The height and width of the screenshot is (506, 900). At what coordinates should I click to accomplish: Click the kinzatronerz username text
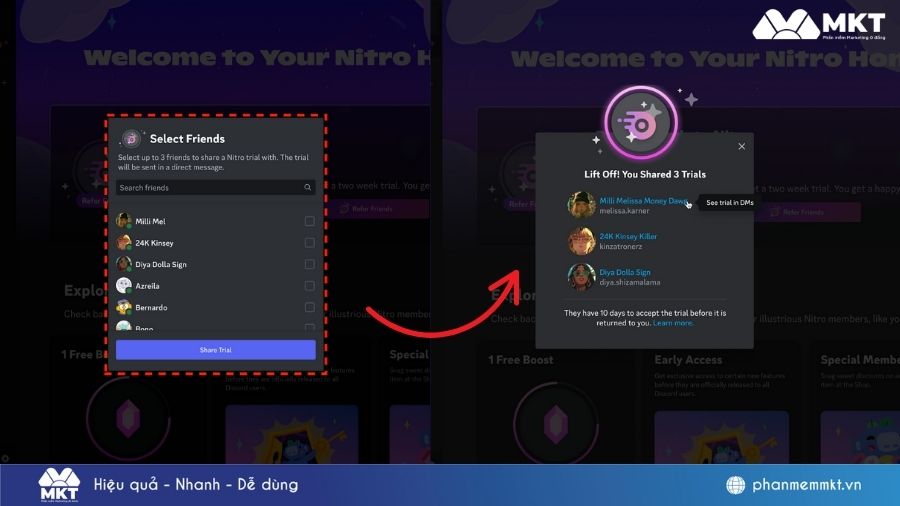621,247
